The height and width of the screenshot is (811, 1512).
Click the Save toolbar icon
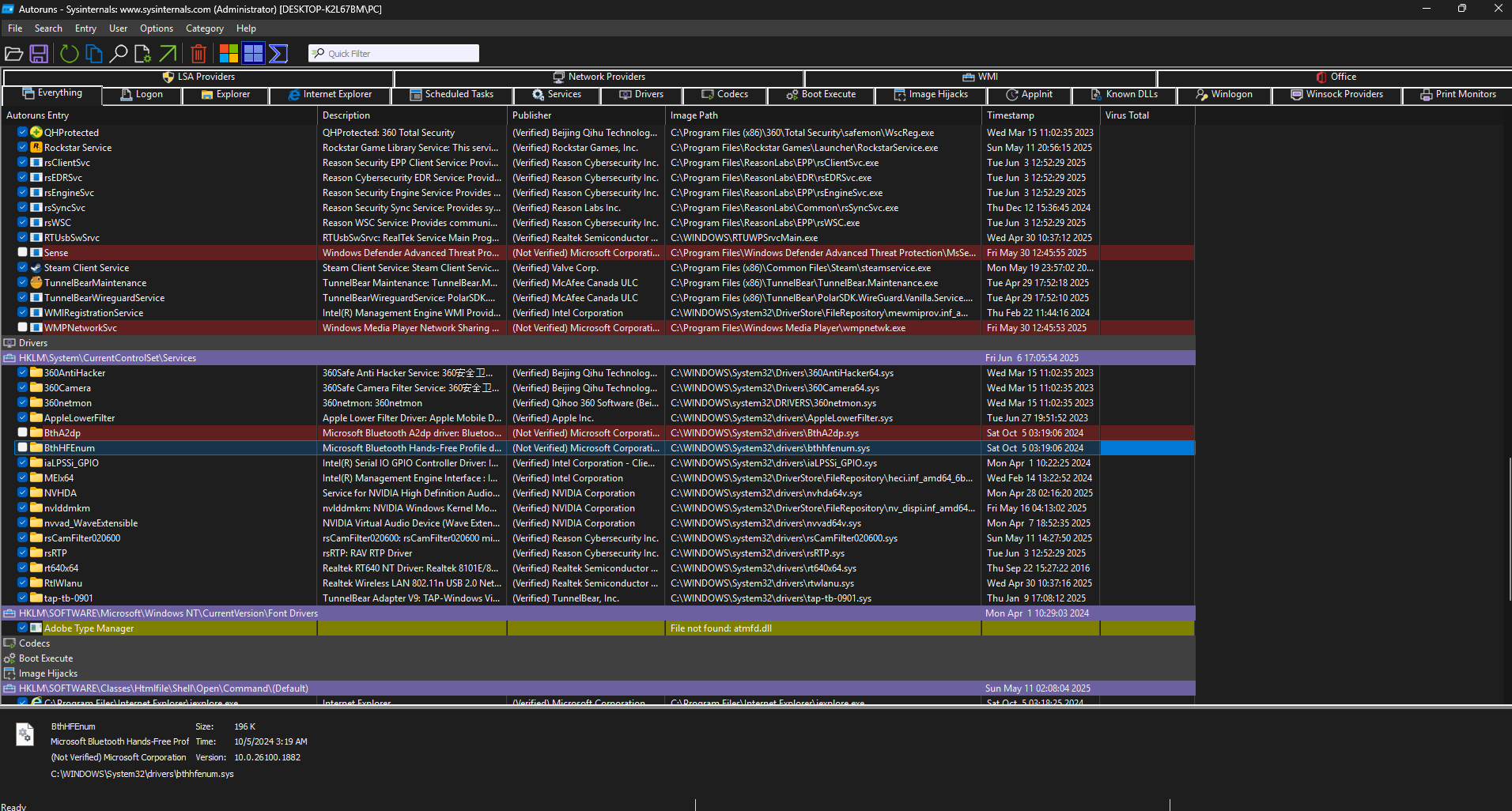click(39, 54)
